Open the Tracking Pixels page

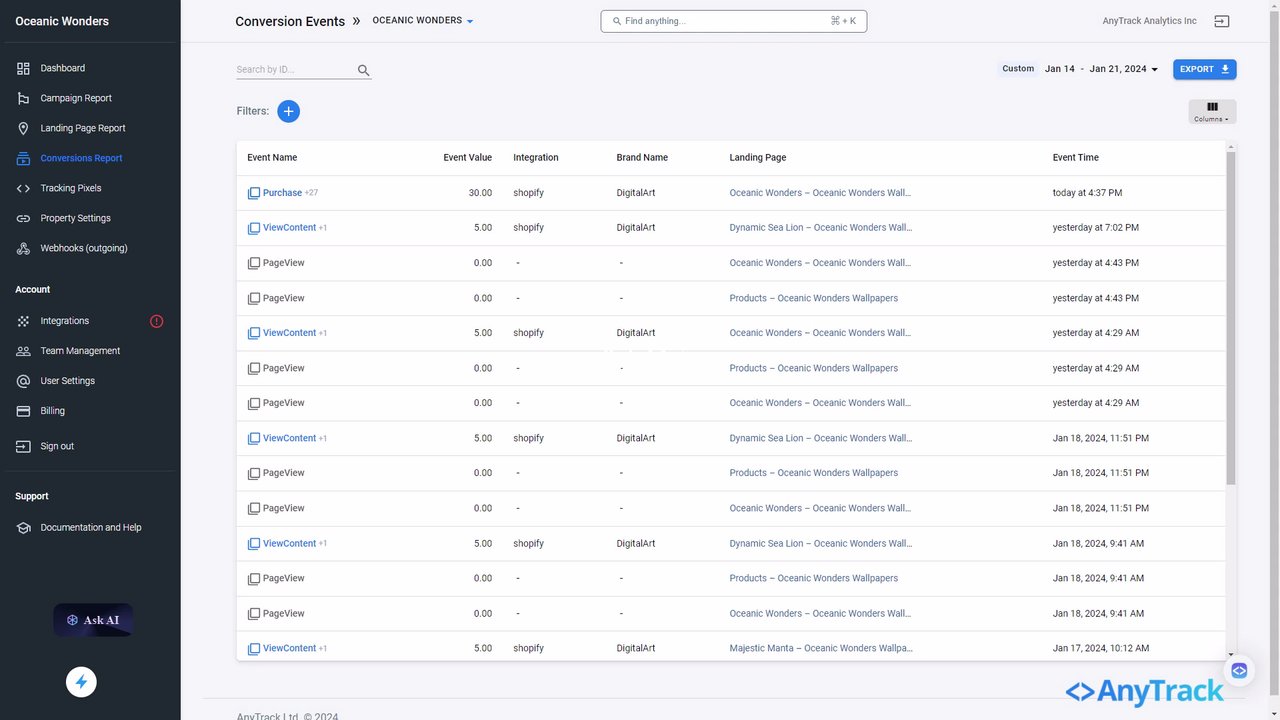[x=71, y=188]
